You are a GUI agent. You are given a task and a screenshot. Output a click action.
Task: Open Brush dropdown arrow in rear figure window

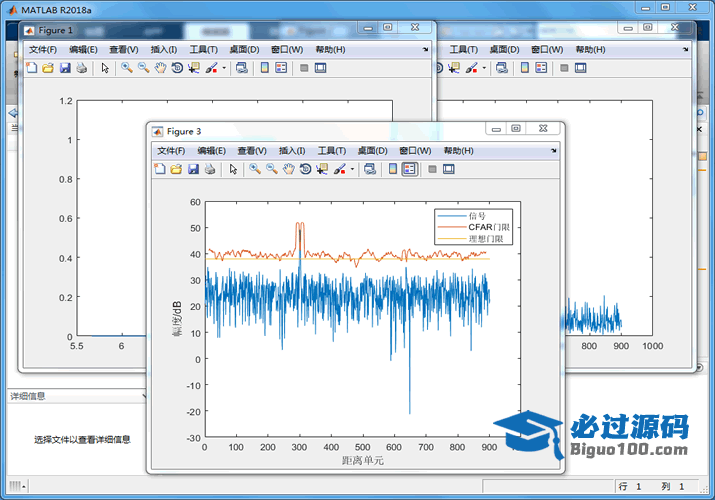click(x=484, y=68)
